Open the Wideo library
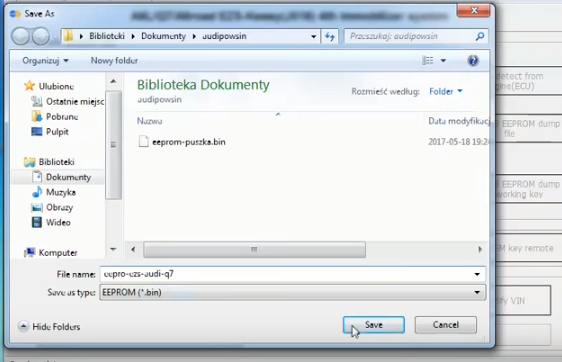 pyautogui.click(x=58, y=223)
